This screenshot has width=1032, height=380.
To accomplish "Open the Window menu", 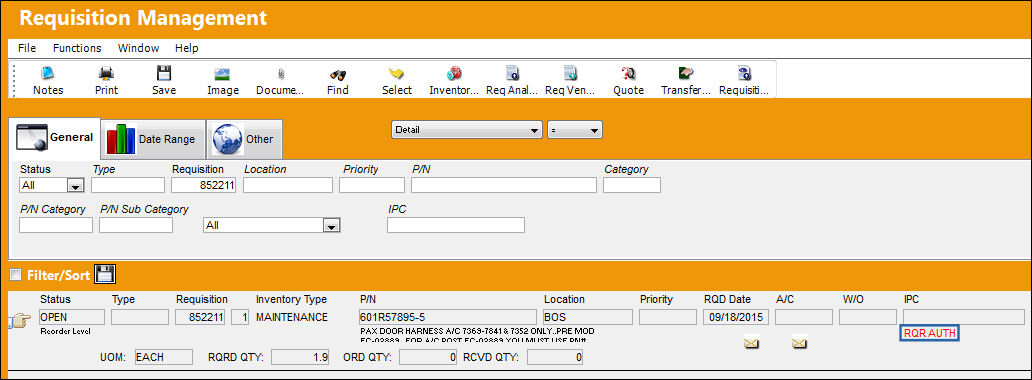I will coord(138,48).
